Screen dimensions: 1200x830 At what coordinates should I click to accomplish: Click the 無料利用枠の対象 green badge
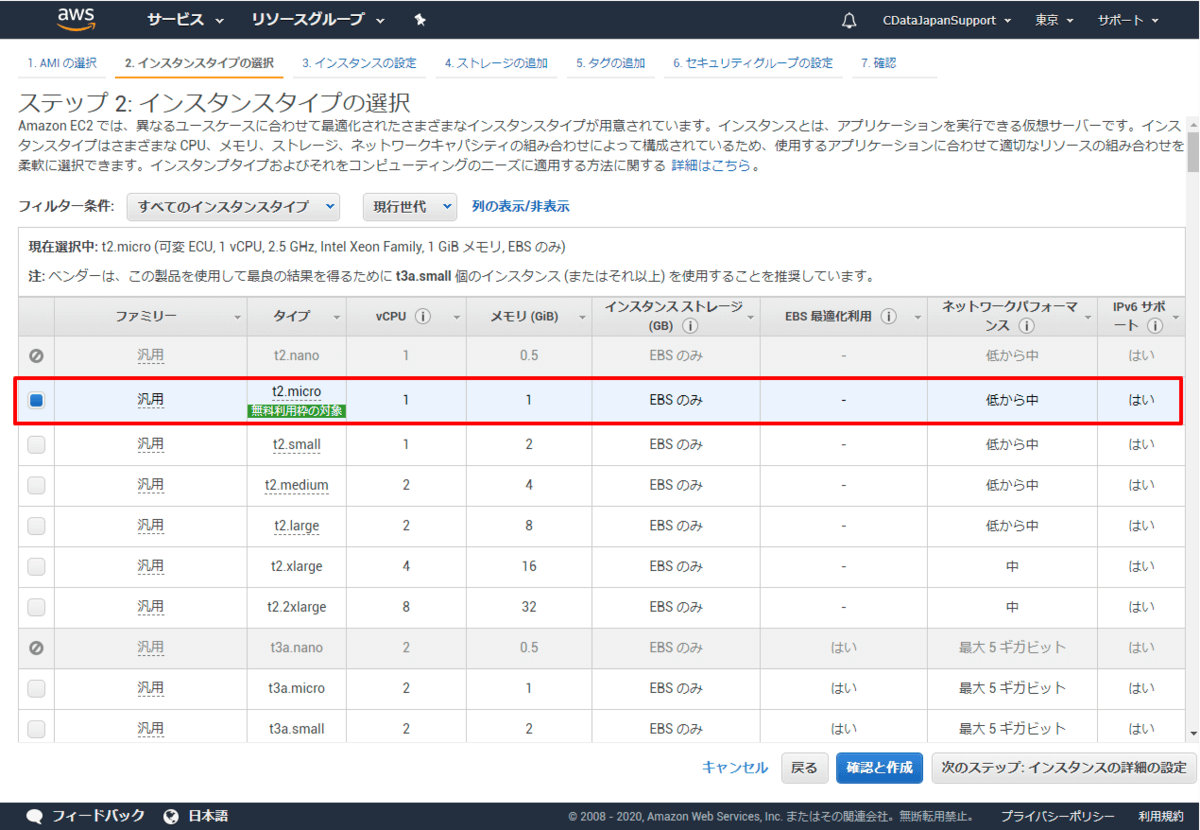click(x=297, y=410)
